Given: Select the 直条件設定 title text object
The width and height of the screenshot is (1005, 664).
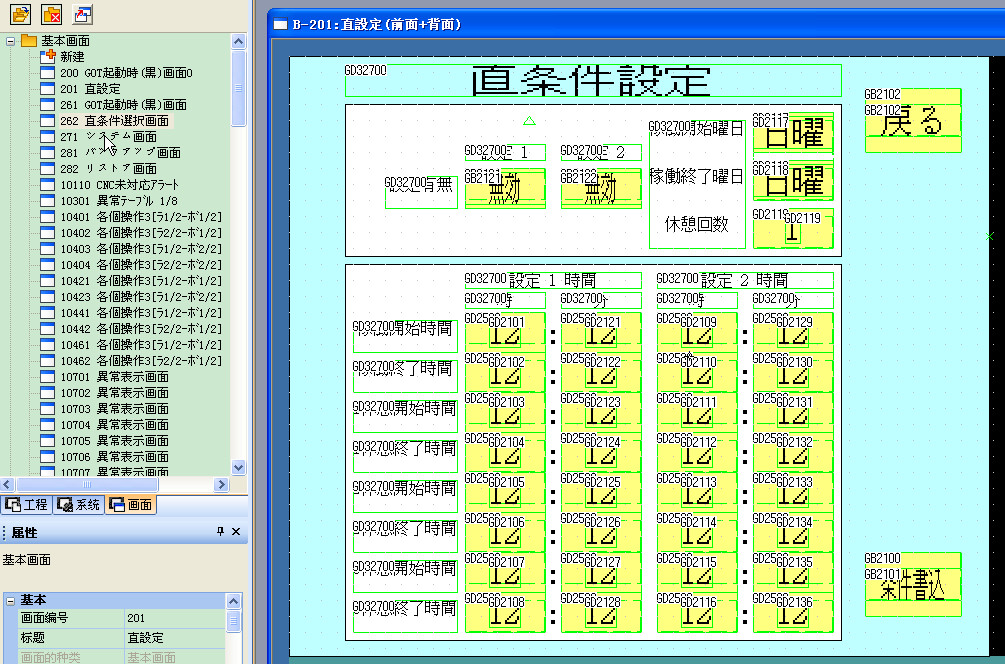Looking at the screenshot, I should tap(592, 81).
